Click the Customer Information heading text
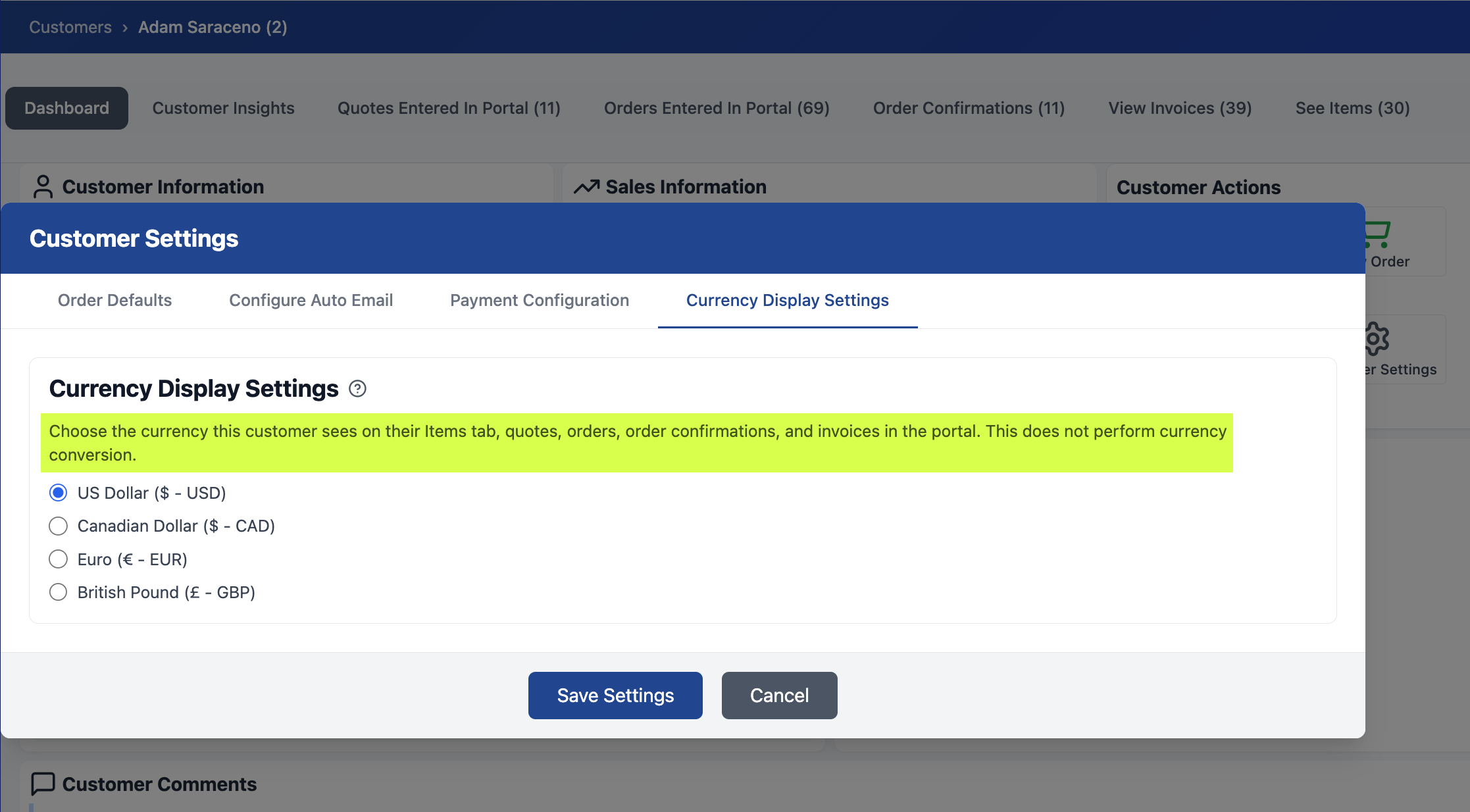This screenshot has width=1470, height=812. (x=163, y=187)
